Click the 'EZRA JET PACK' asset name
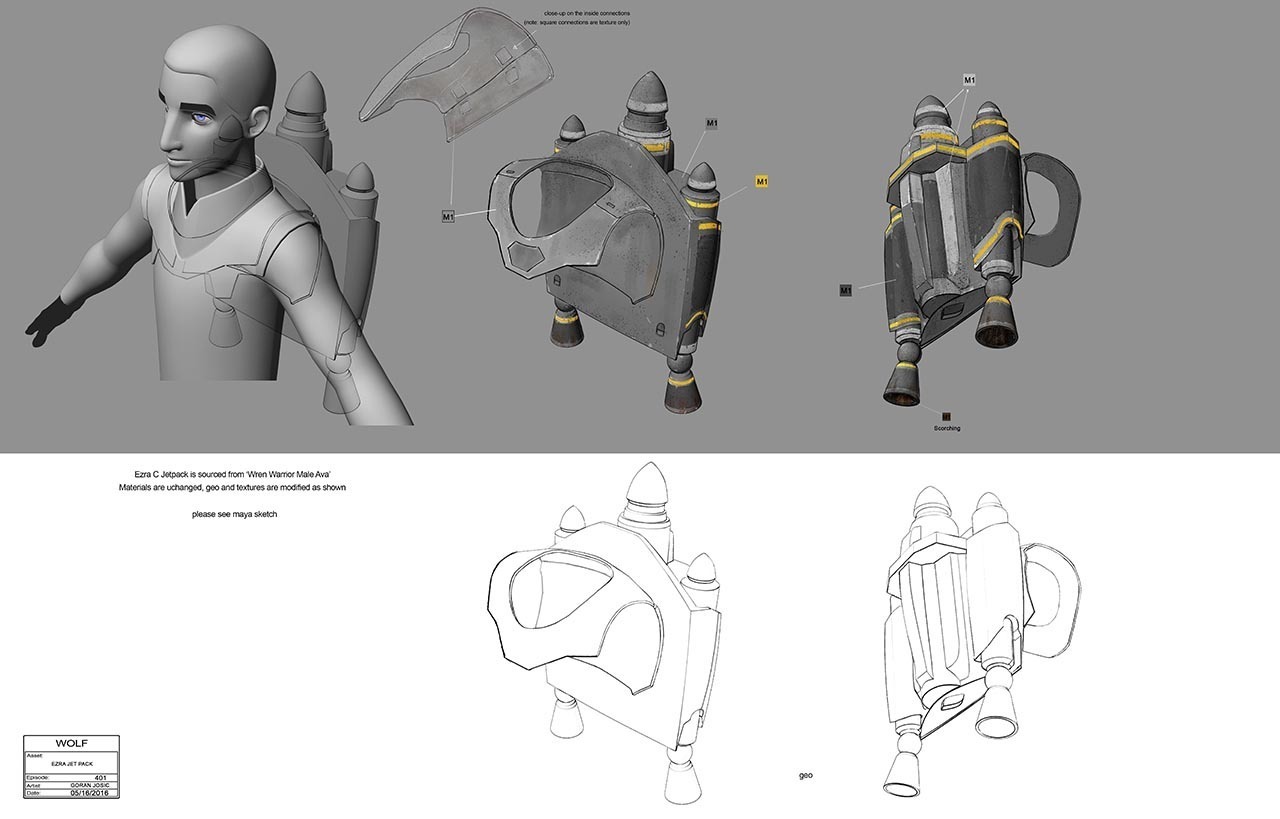1280x819 pixels. click(71, 762)
